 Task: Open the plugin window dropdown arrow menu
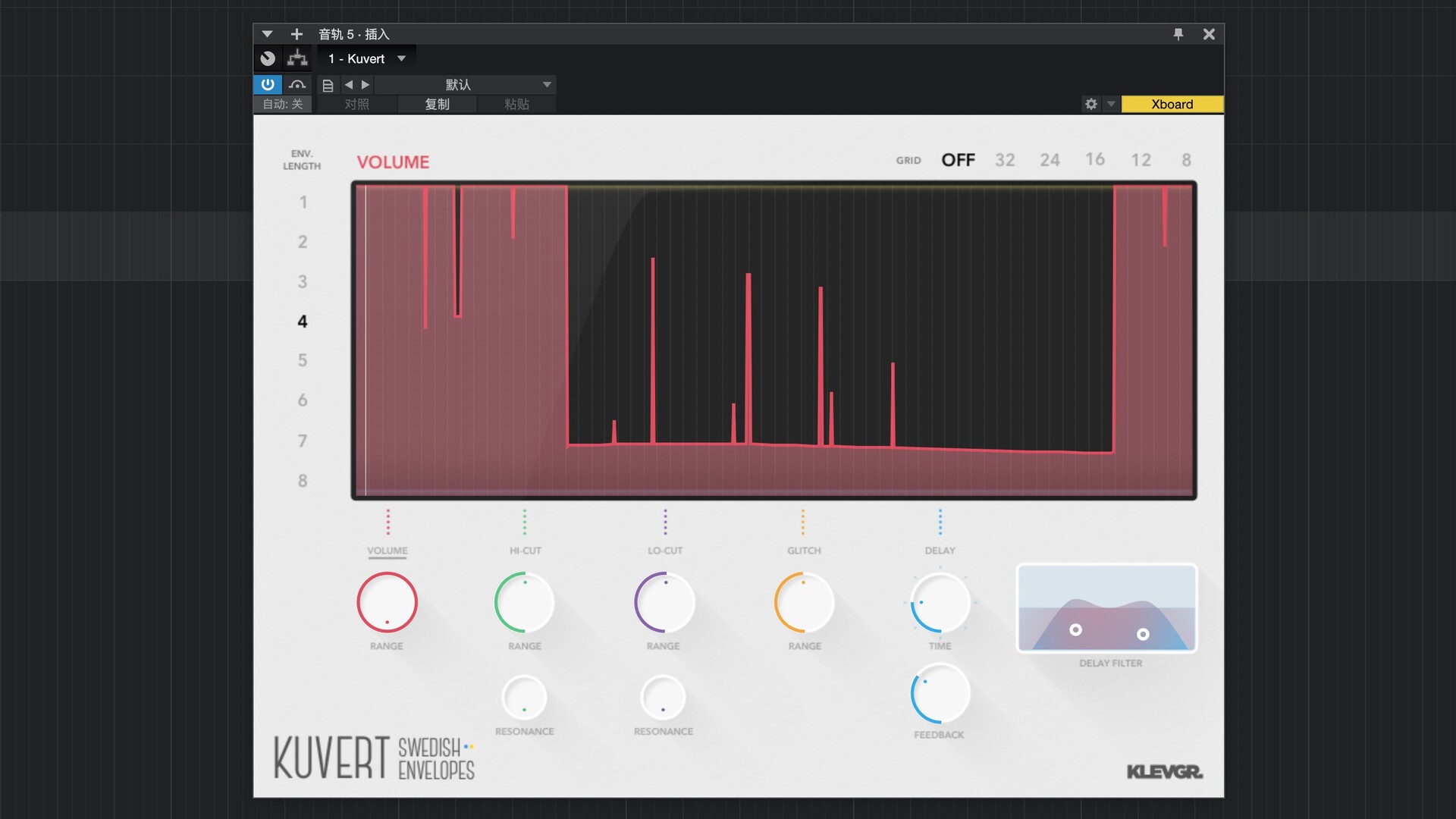click(267, 34)
